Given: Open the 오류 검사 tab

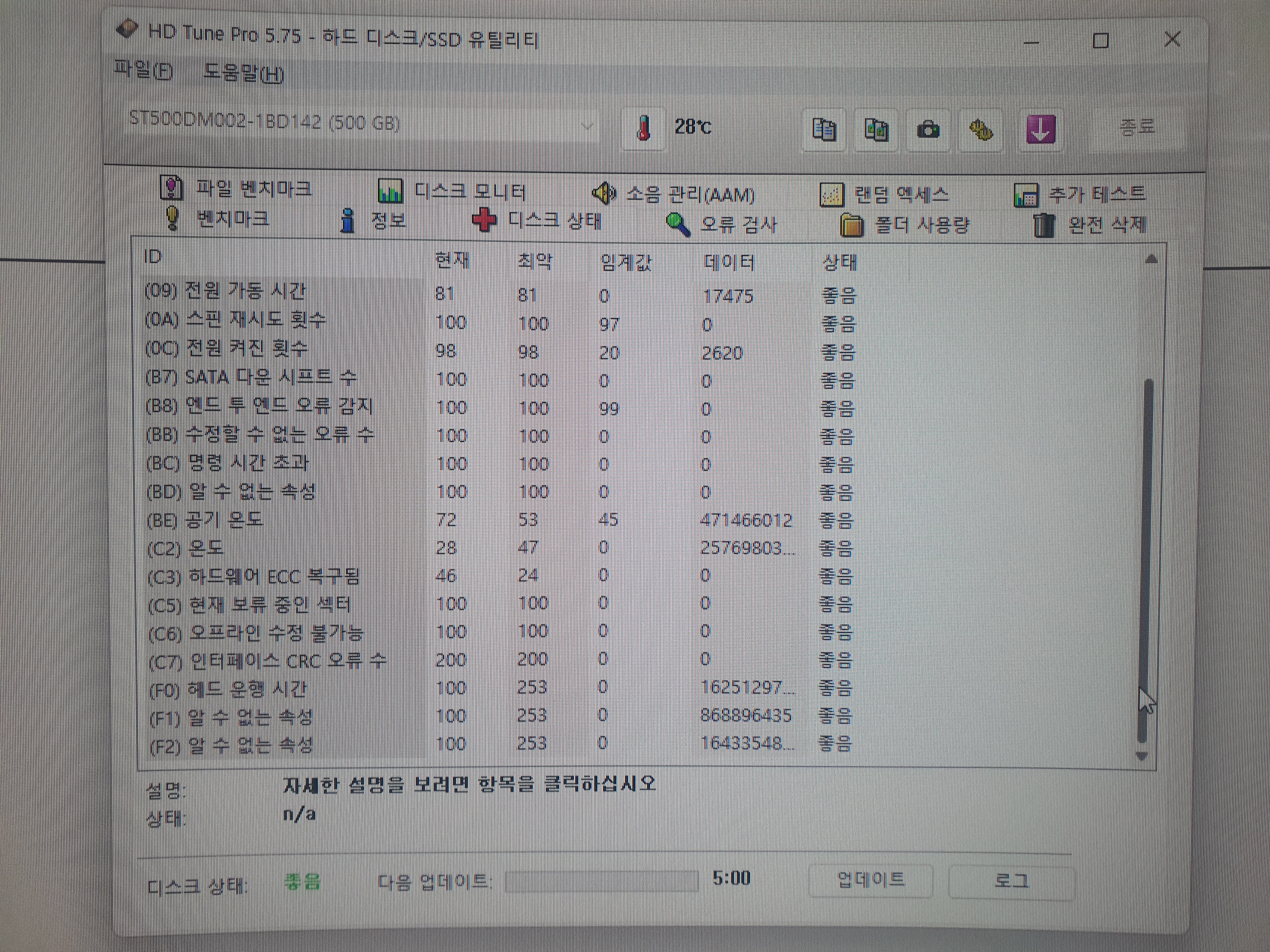Looking at the screenshot, I should coord(722,224).
